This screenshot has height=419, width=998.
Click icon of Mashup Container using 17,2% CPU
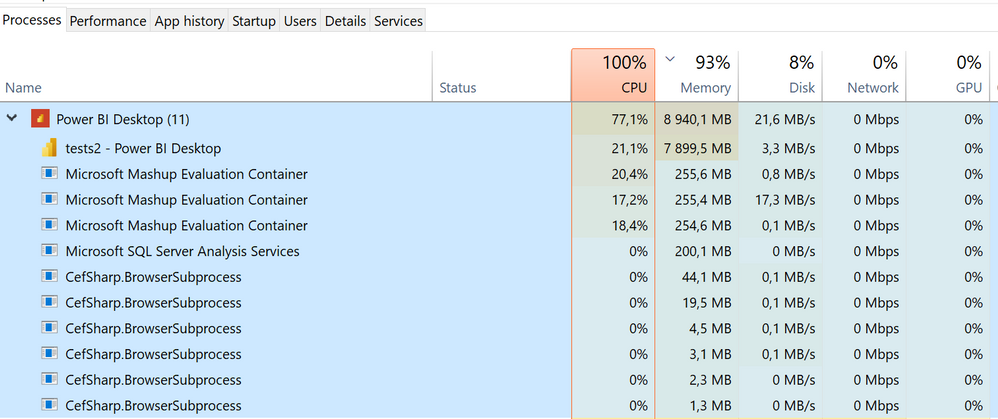pyautogui.click(x=50, y=199)
